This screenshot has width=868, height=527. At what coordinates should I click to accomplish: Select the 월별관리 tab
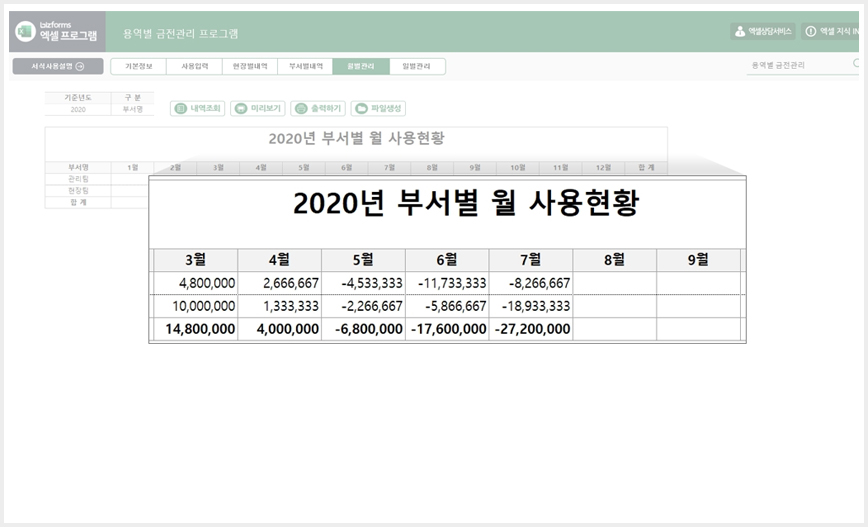point(361,66)
